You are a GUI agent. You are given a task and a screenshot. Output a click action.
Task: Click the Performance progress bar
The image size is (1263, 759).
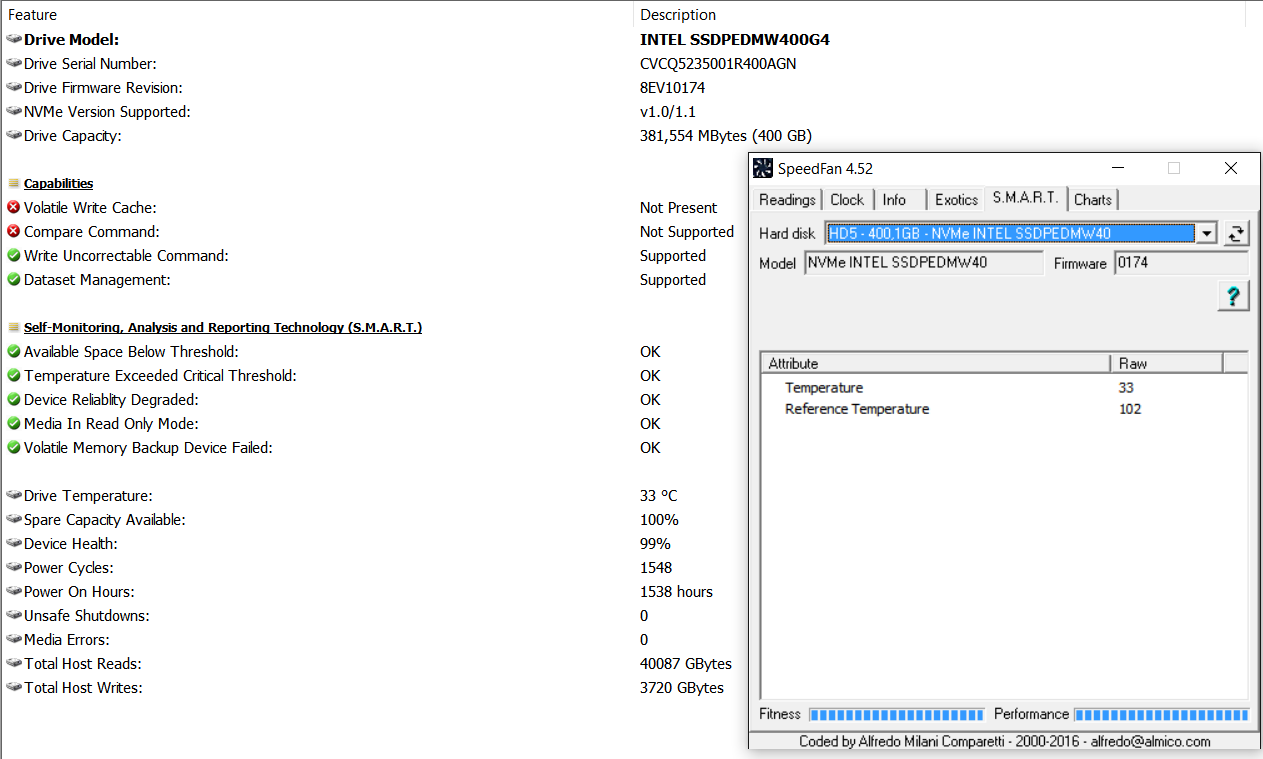pos(1161,715)
